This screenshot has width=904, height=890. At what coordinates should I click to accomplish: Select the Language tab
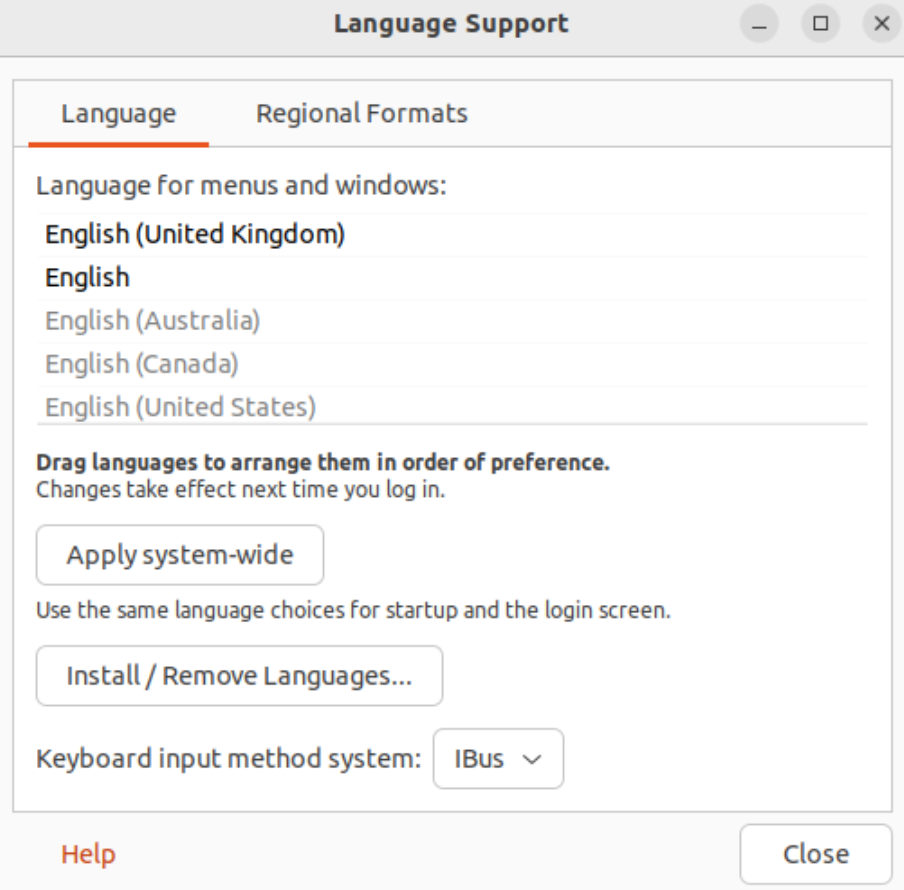[x=118, y=114]
